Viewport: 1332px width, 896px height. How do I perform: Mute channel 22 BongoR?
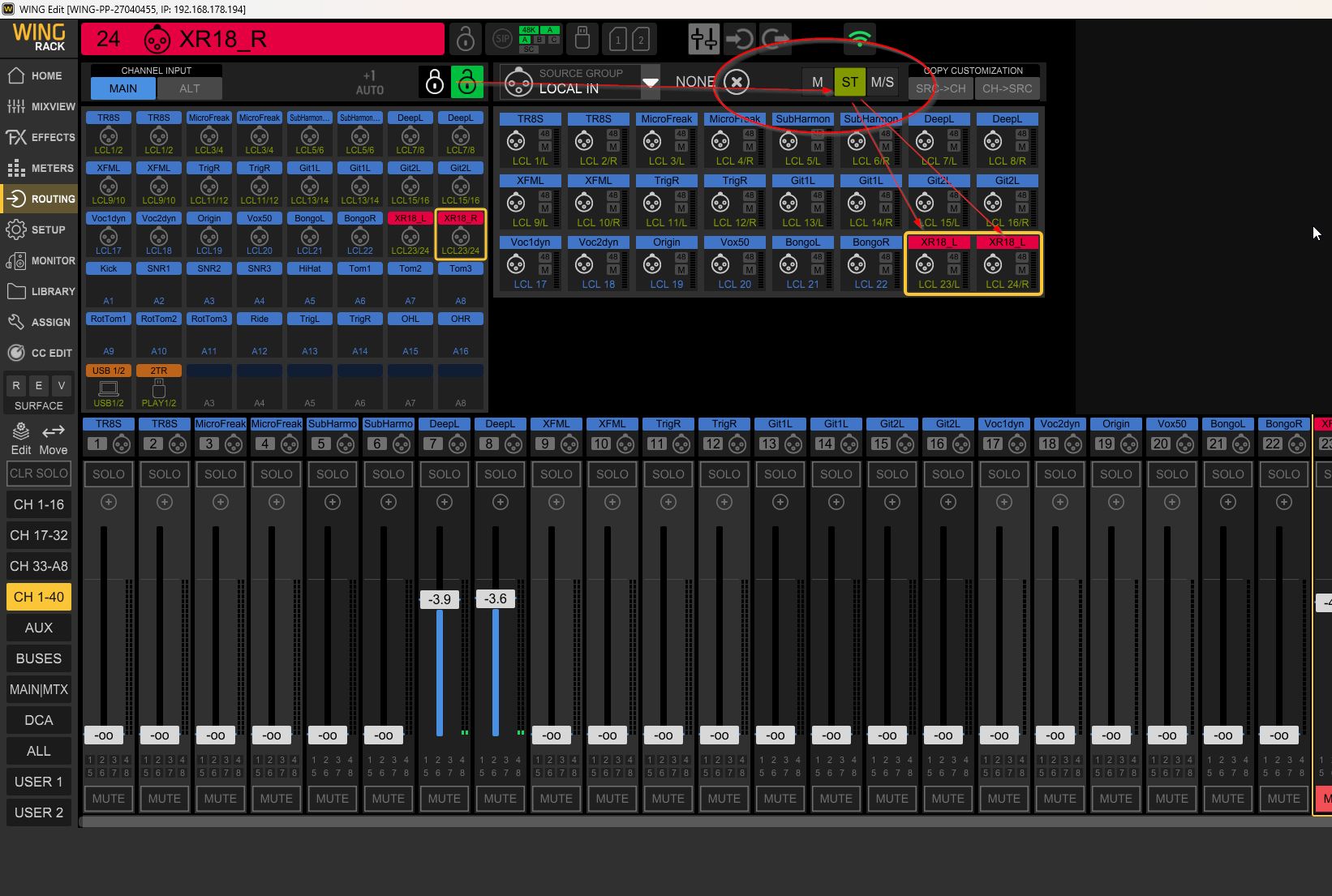[1284, 799]
